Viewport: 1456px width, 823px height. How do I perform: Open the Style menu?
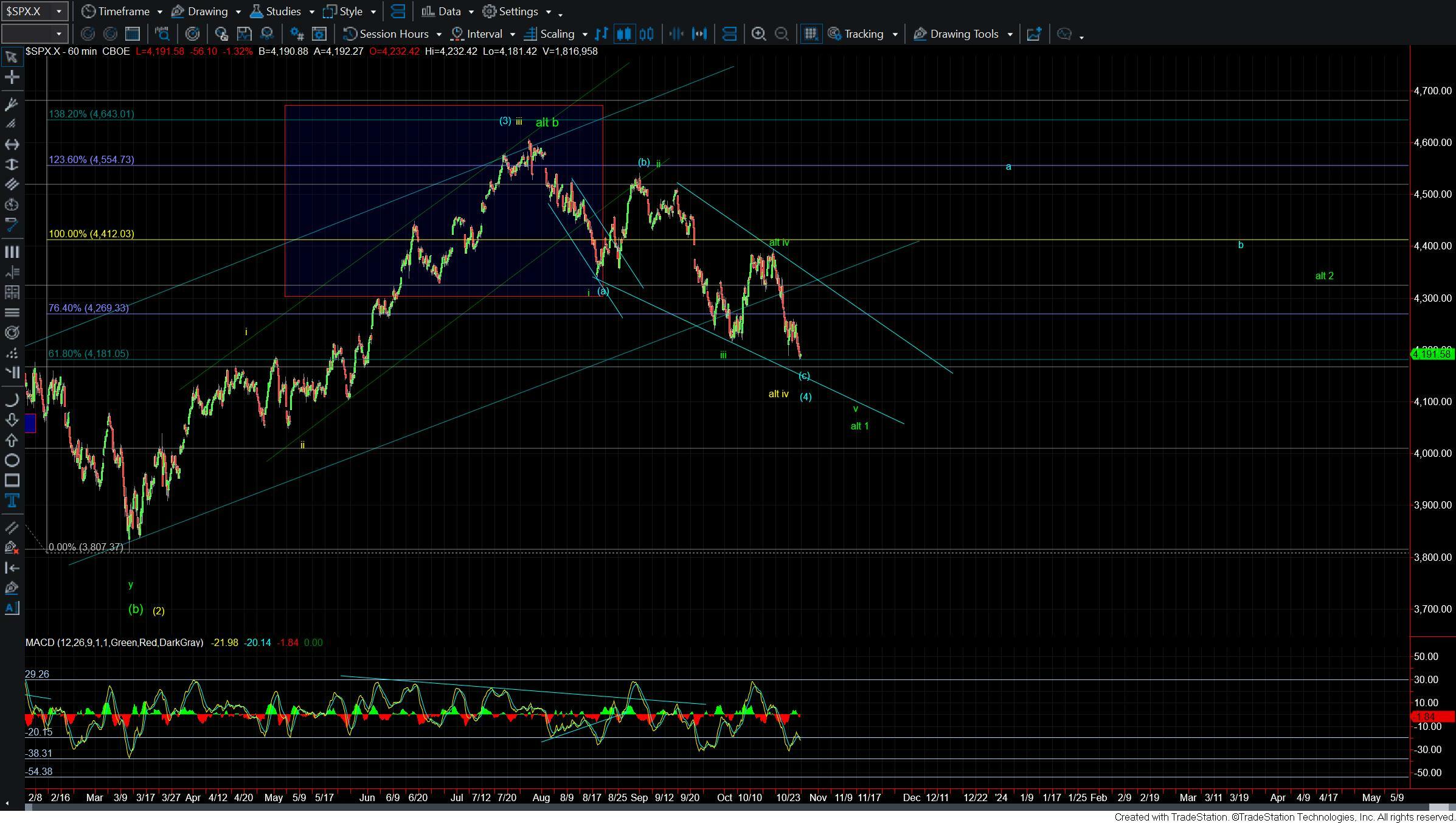click(343, 12)
